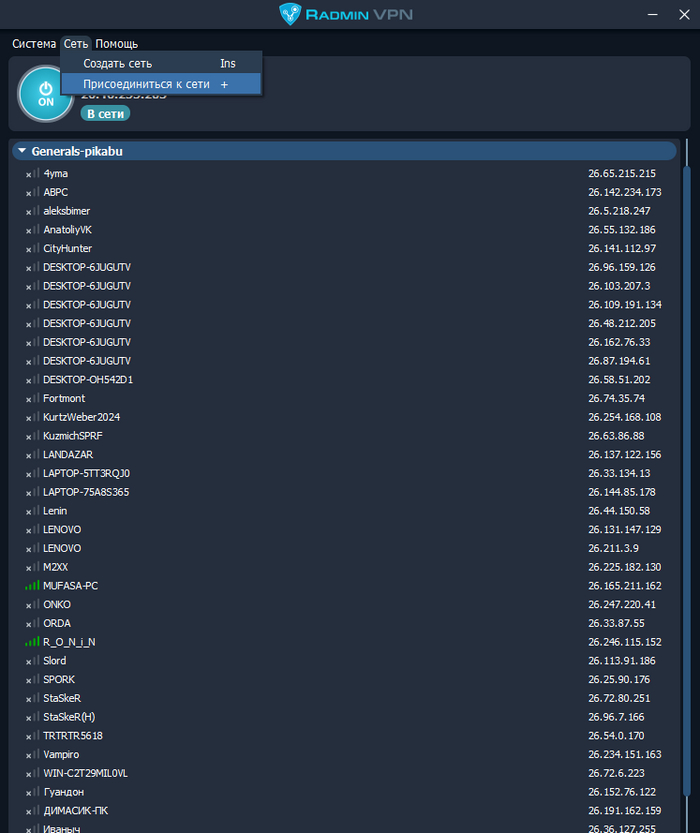The width and height of the screenshot is (700, 833).
Task: Click the offline icon next to SPORK
Action: [32, 679]
